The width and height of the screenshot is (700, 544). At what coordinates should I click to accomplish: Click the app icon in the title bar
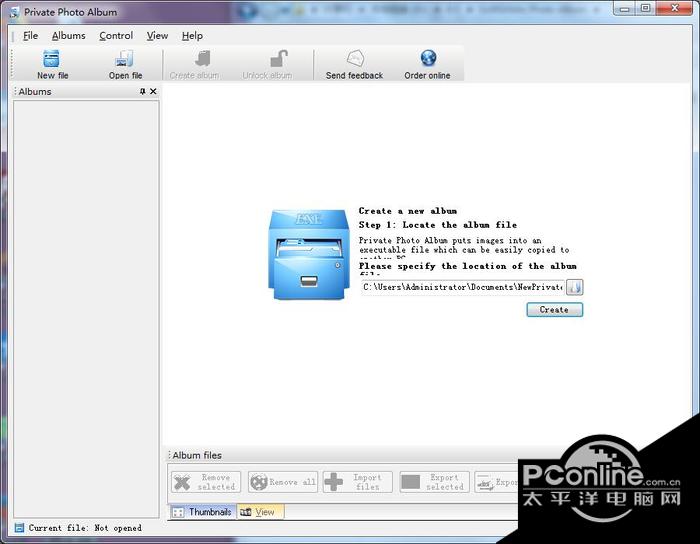pyautogui.click(x=14, y=12)
